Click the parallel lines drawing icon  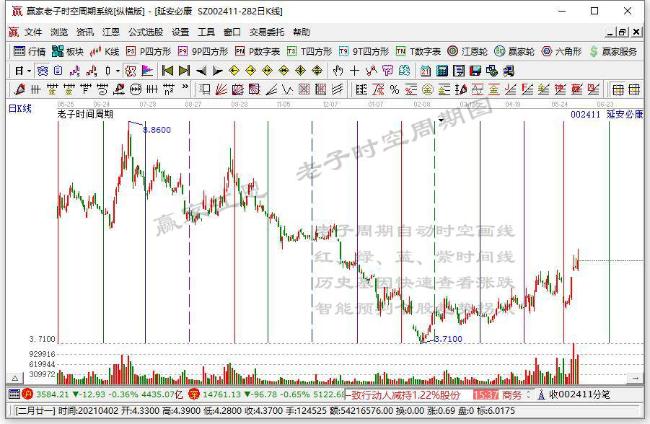coord(337,89)
